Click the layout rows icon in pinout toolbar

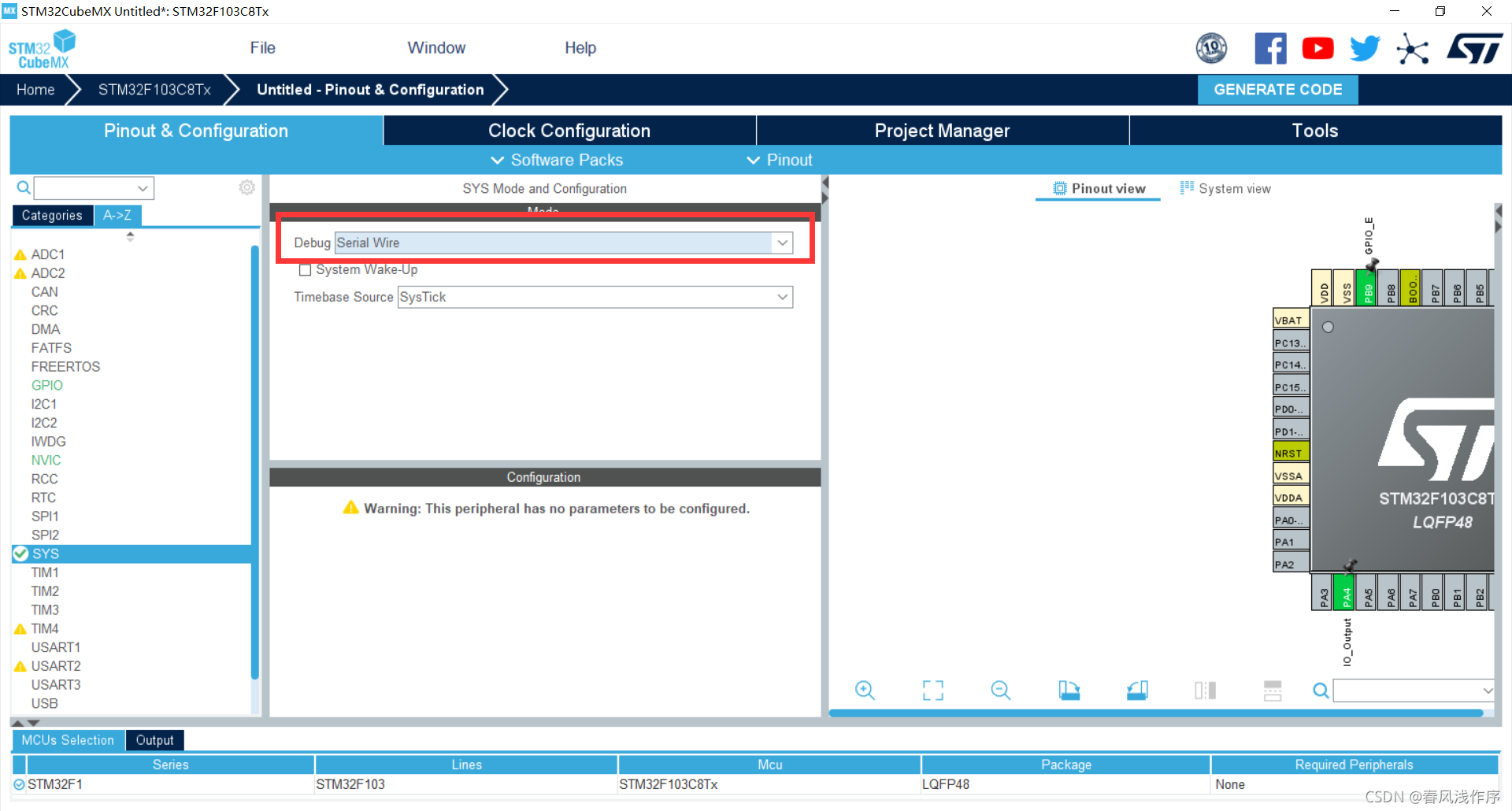click(1273, 691)
